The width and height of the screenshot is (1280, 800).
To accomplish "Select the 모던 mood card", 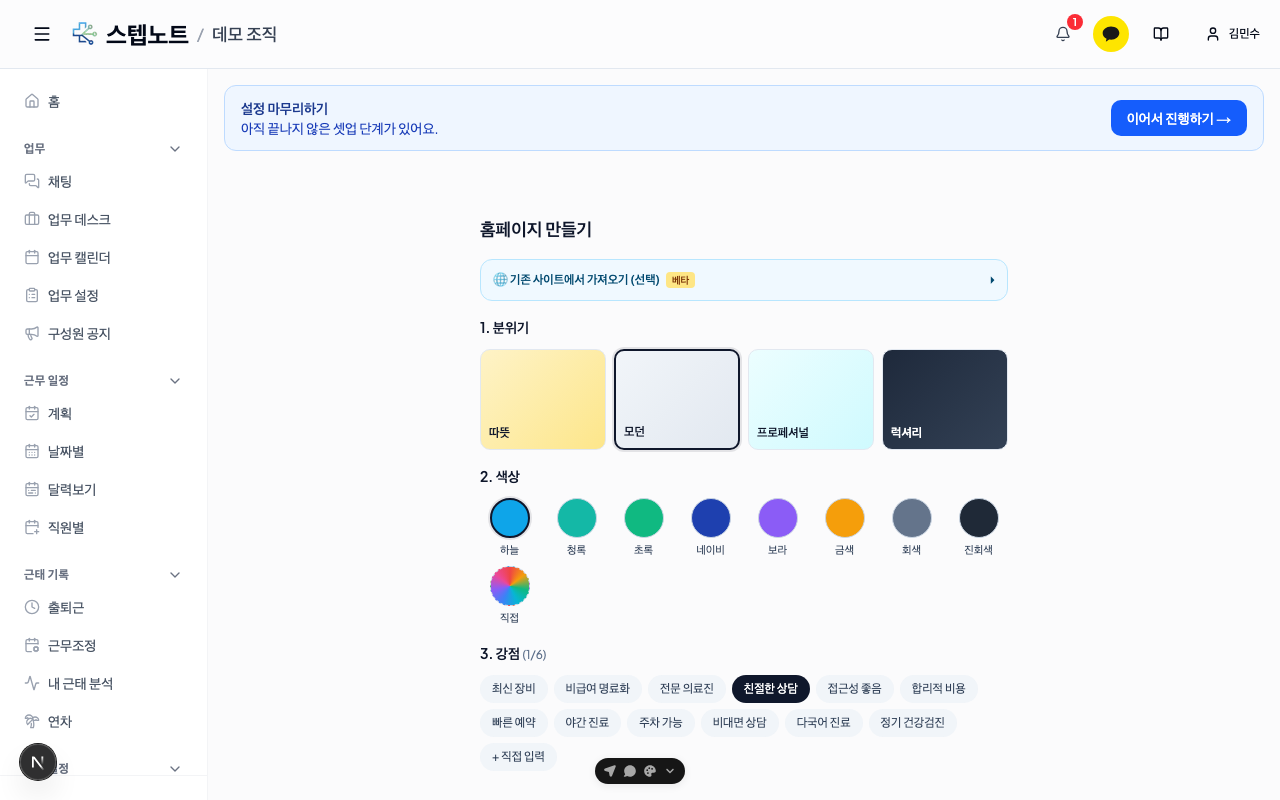I will pos(677,400).
